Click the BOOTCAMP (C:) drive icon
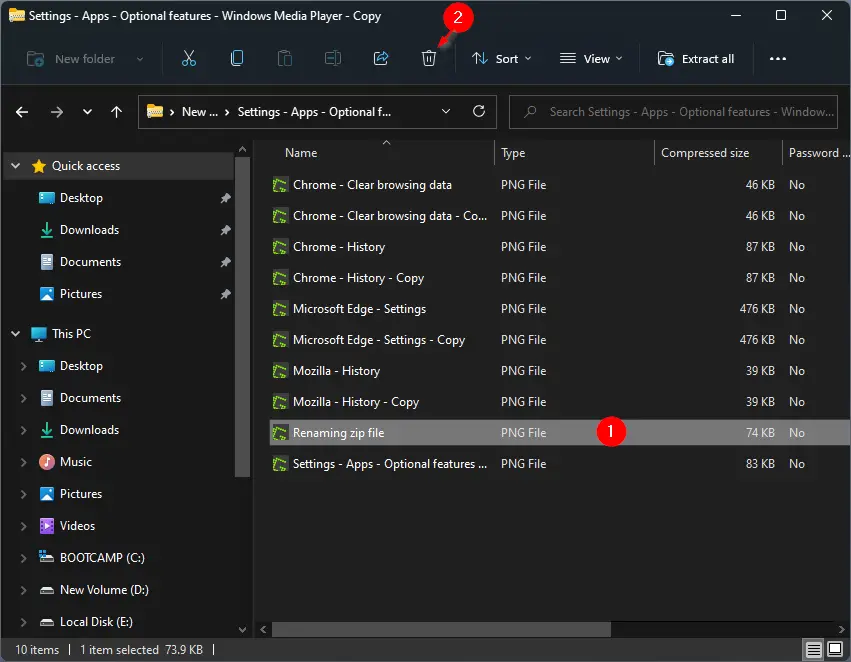 click(47, 557)
